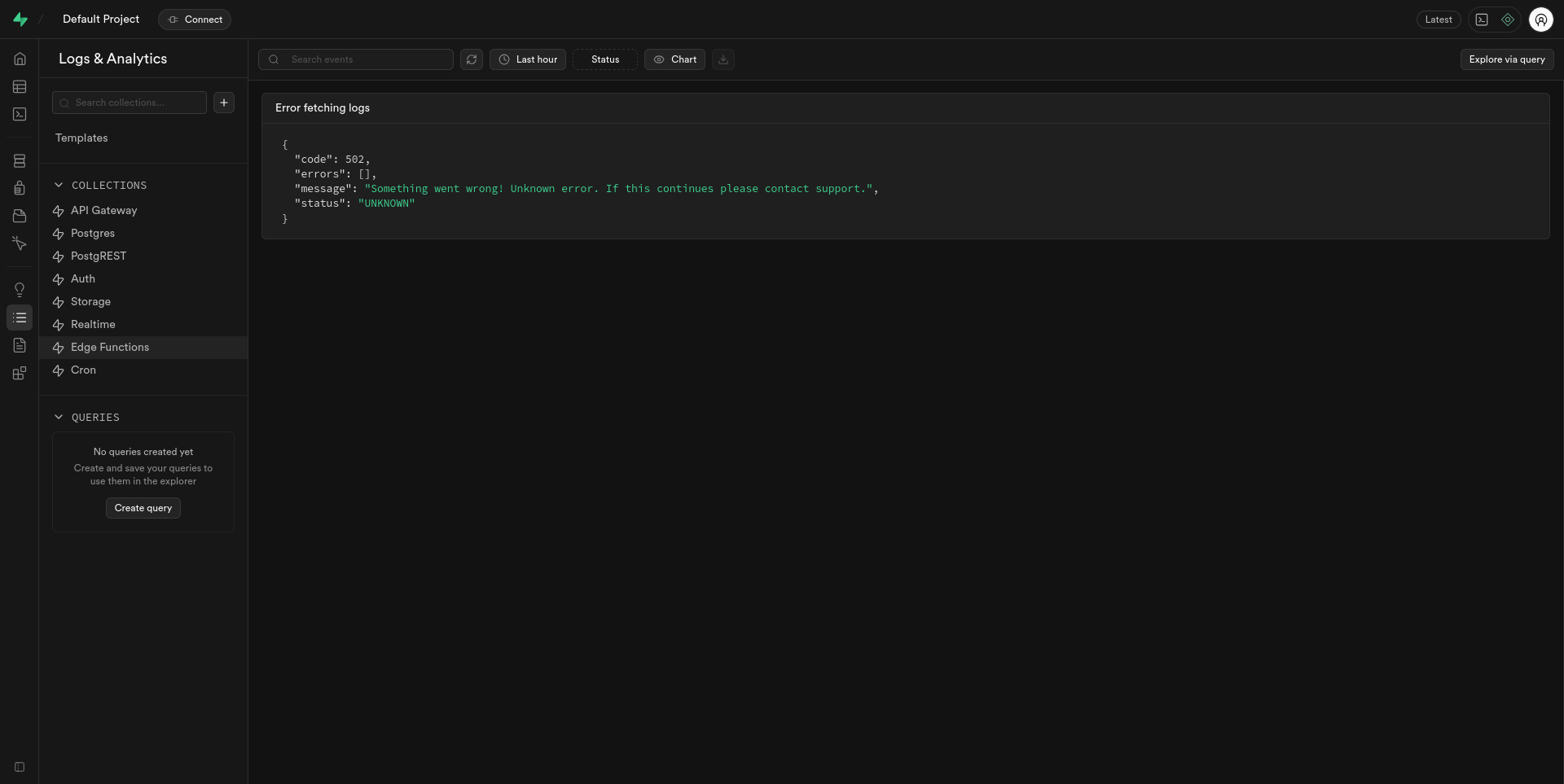Open the SQL Editor icon in sidebar

pyautogui.click(x=20, y=114)
